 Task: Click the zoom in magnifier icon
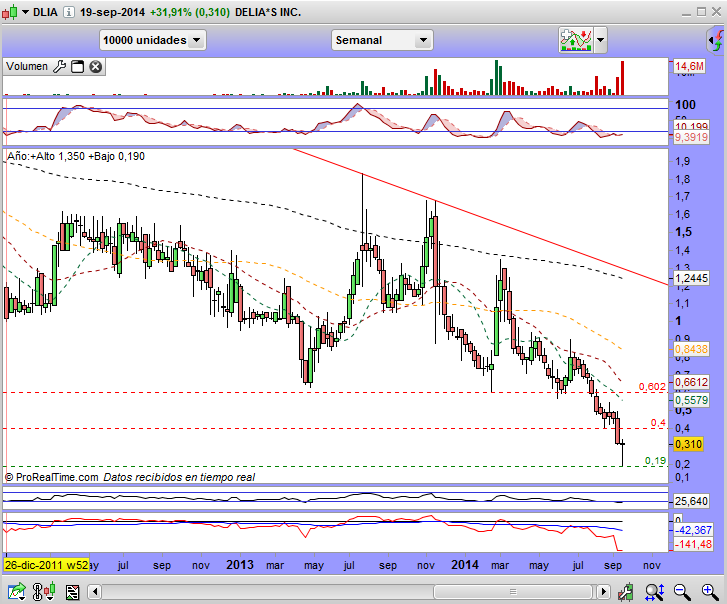tap(710, 592)
